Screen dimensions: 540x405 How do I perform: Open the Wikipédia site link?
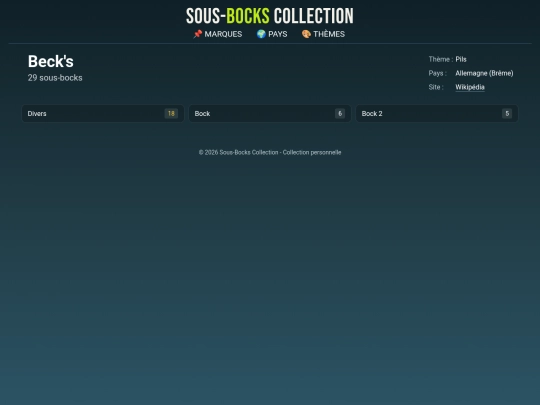(470, 87)
